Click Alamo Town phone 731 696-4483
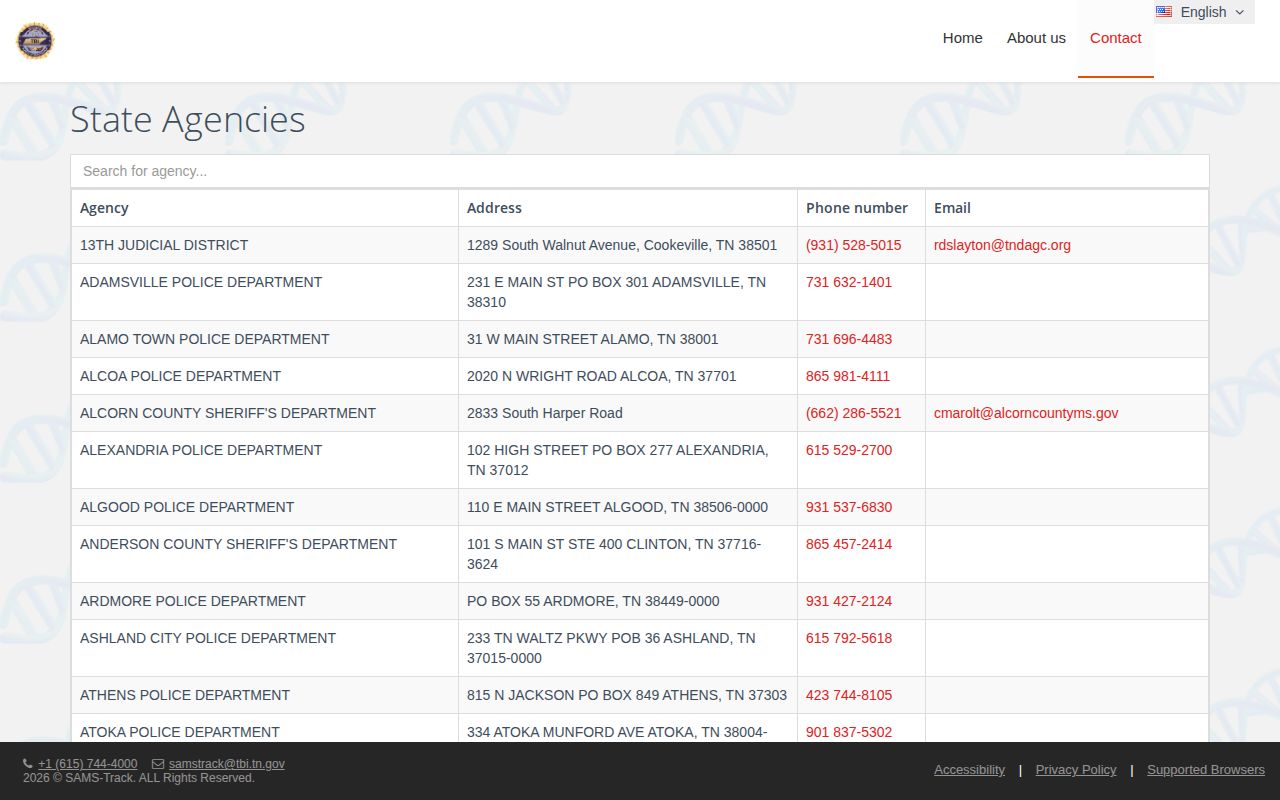The image size is (1280, 800). 849,339
